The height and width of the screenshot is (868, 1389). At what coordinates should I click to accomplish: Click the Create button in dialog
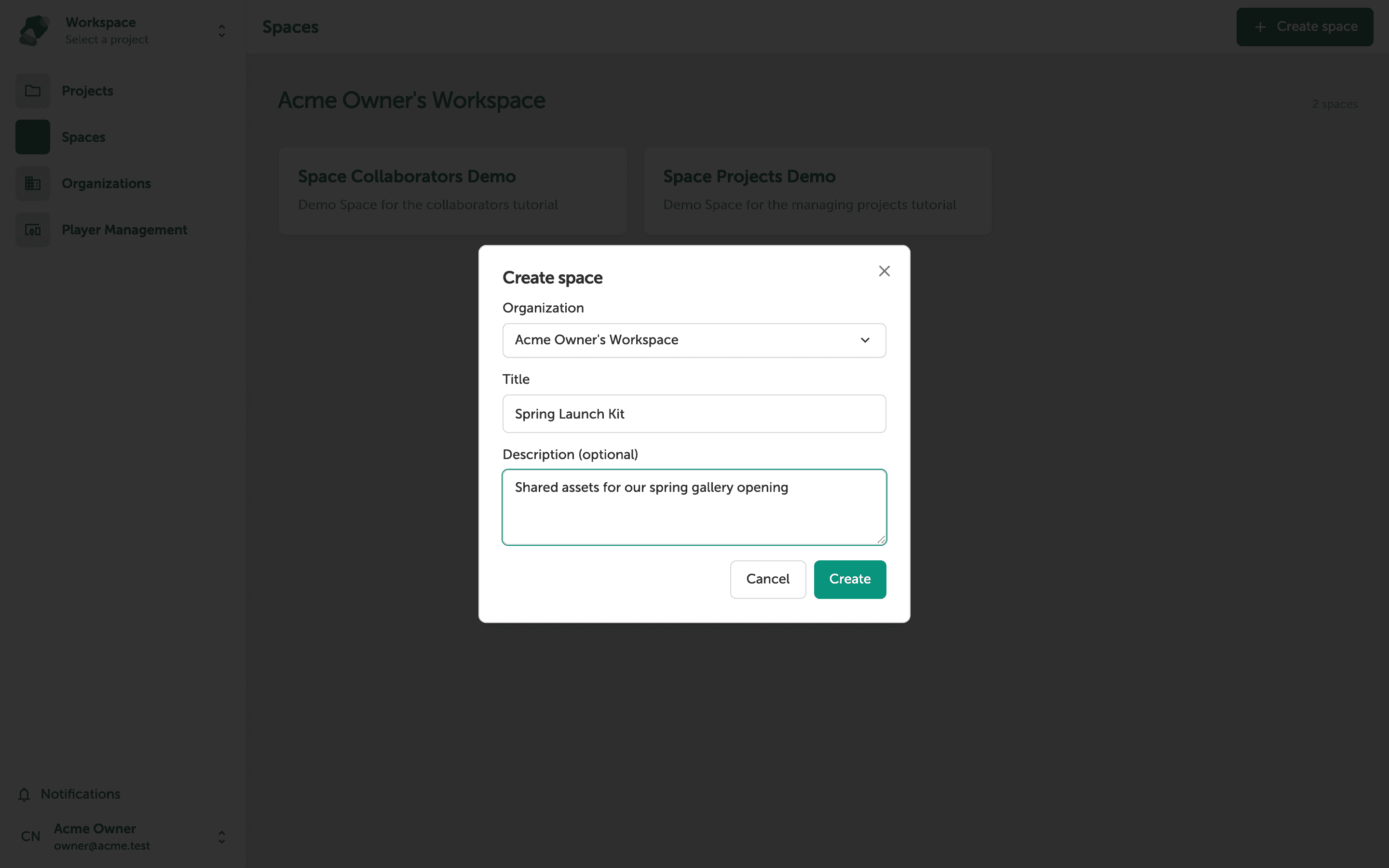tap(849, 579)
